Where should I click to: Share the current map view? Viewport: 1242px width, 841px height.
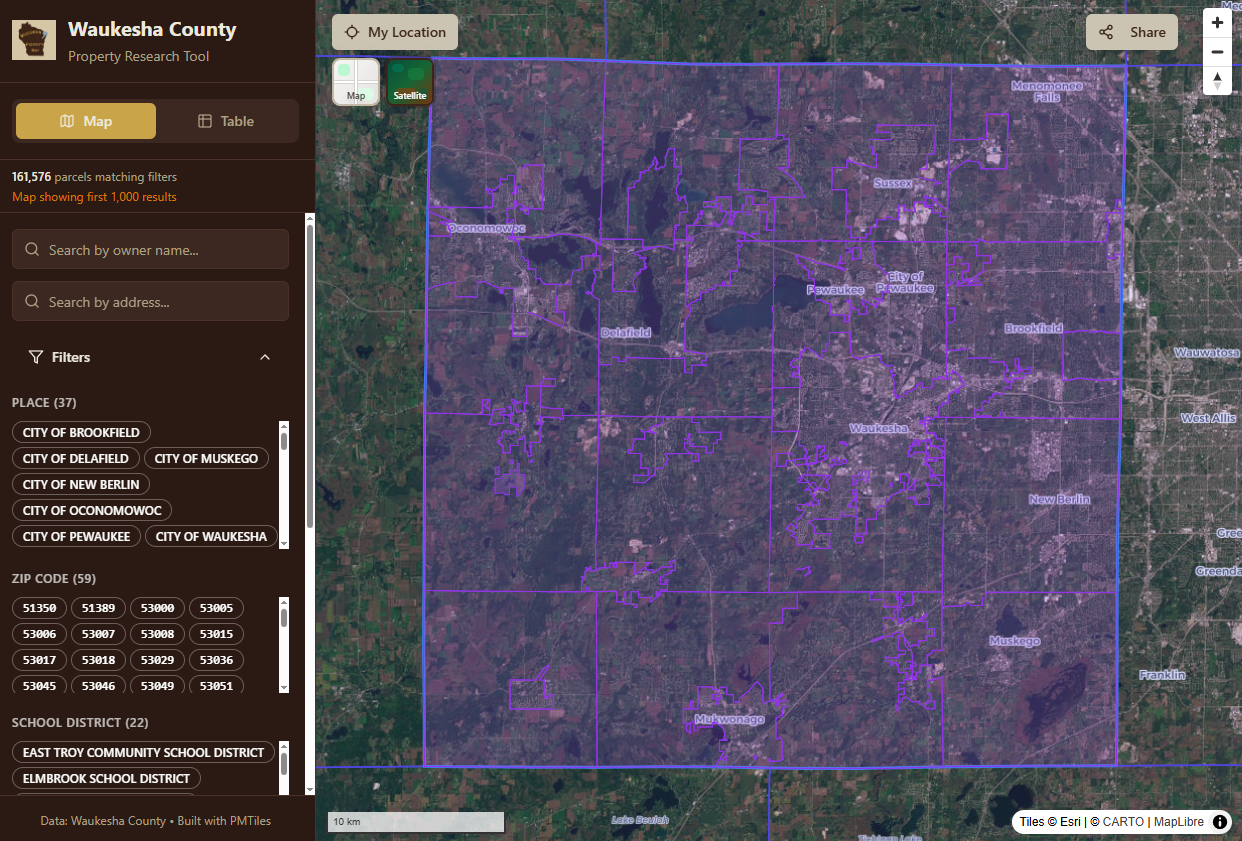click(1132, 32)
